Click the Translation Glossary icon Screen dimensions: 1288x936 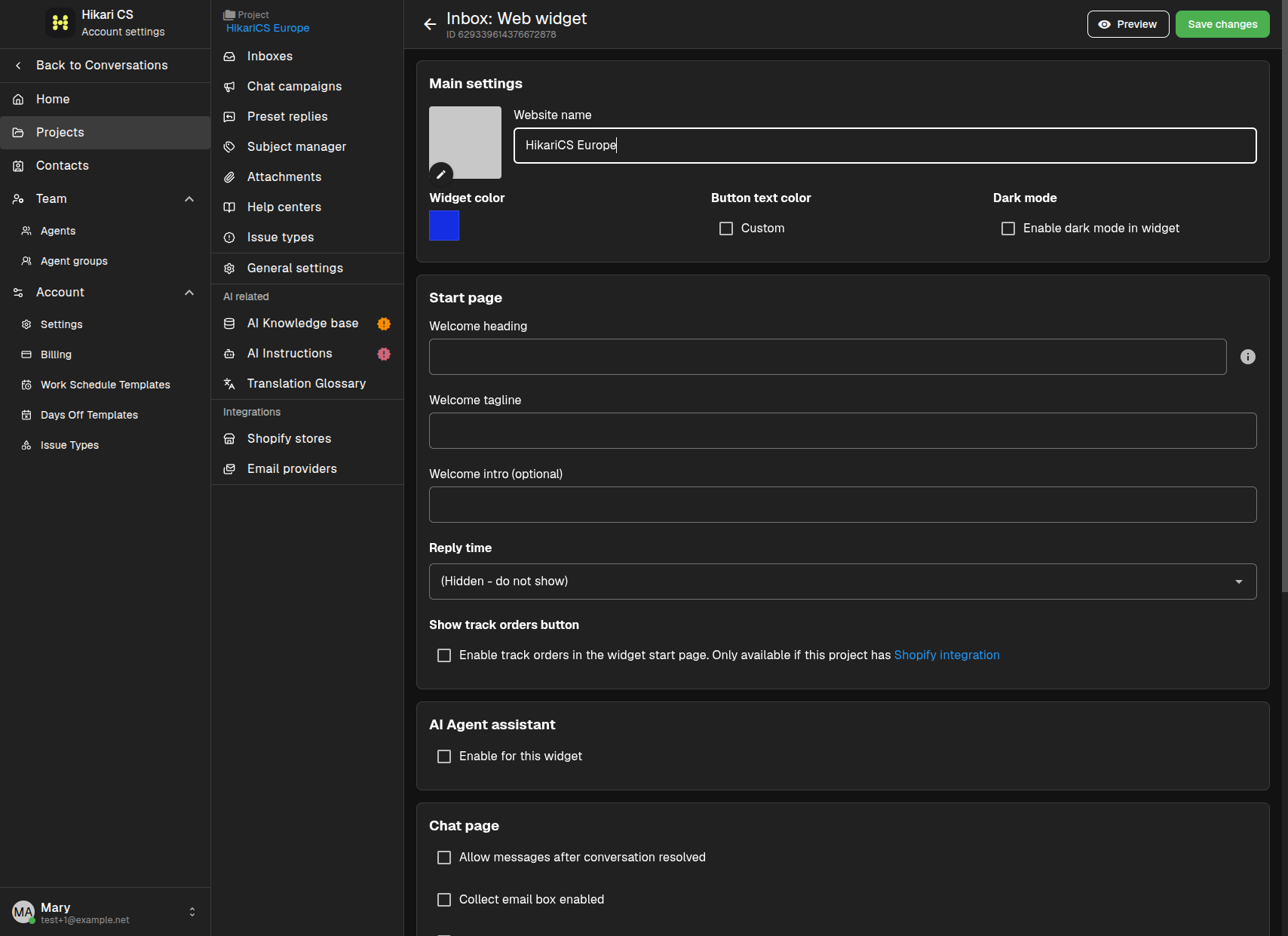[x=229, y=384]
